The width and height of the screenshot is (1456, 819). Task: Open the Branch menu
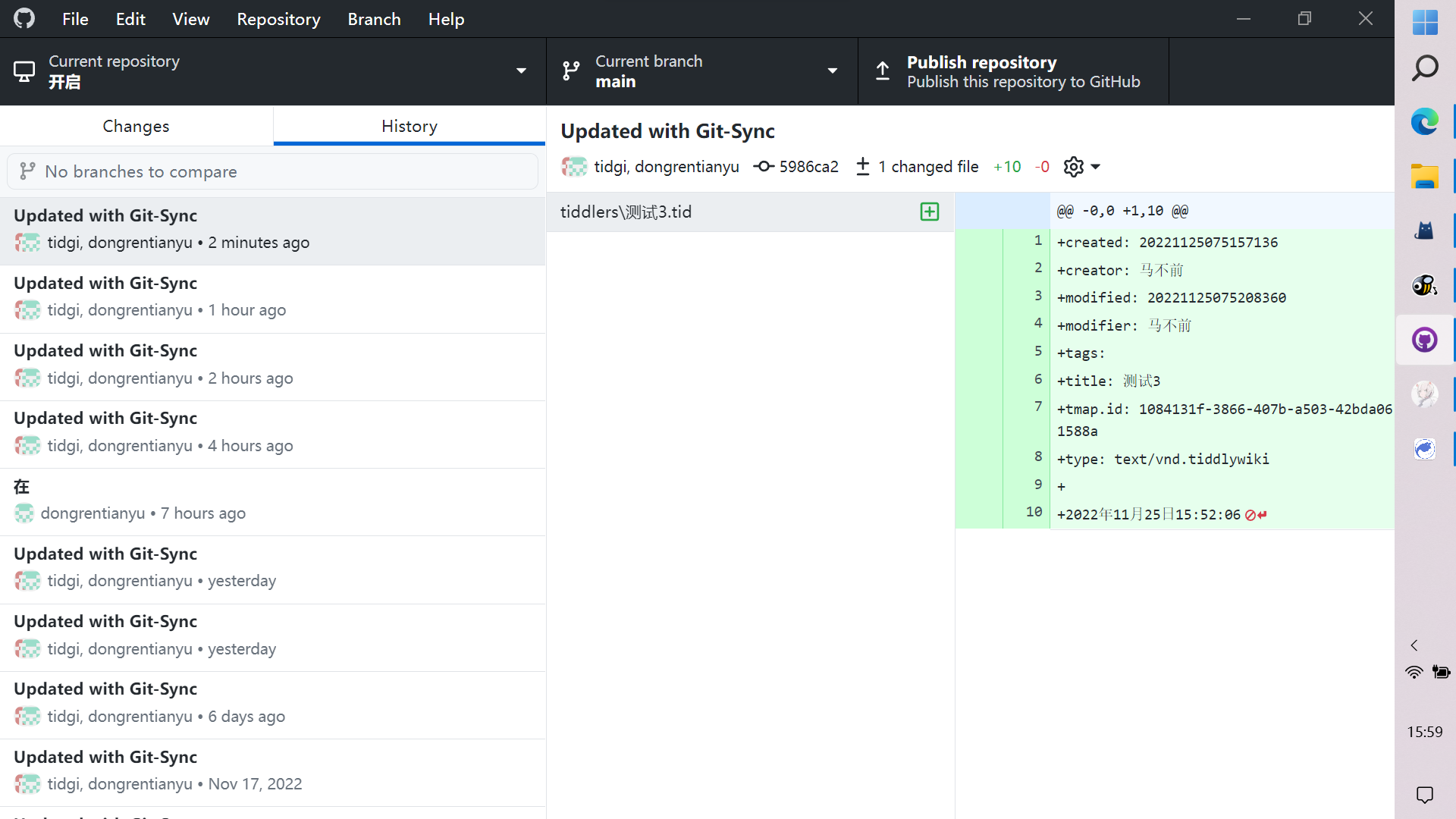[x=374, y=19]
